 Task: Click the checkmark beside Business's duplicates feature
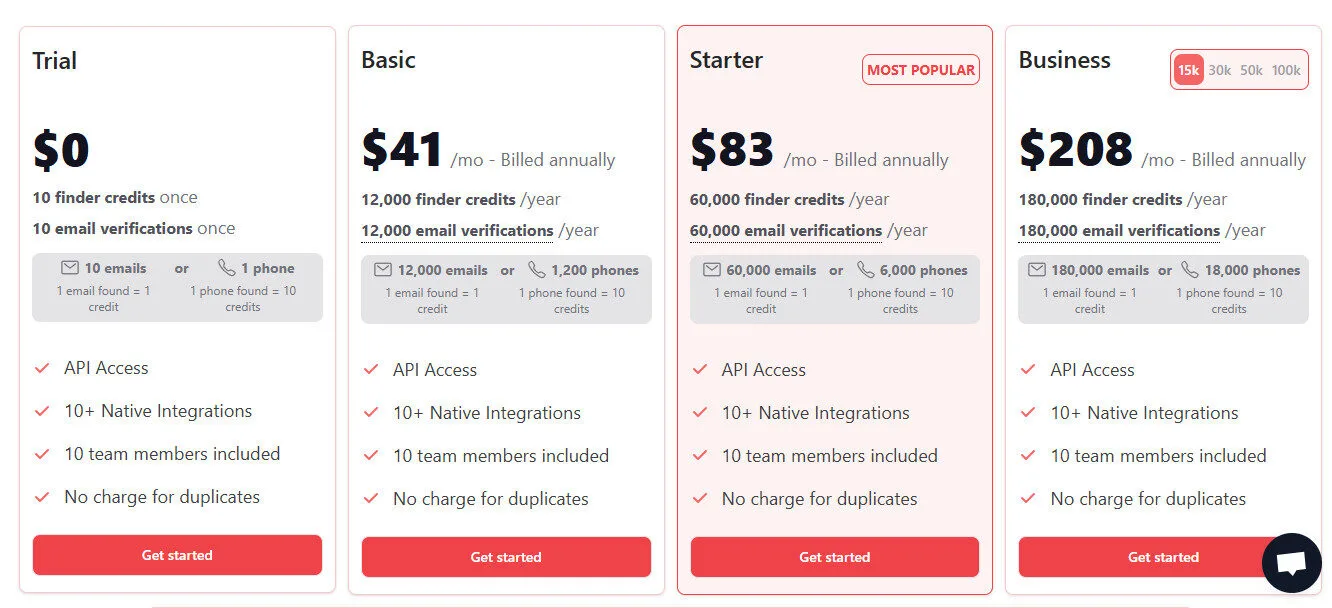pyautogui.click(x=1028, y=498)
